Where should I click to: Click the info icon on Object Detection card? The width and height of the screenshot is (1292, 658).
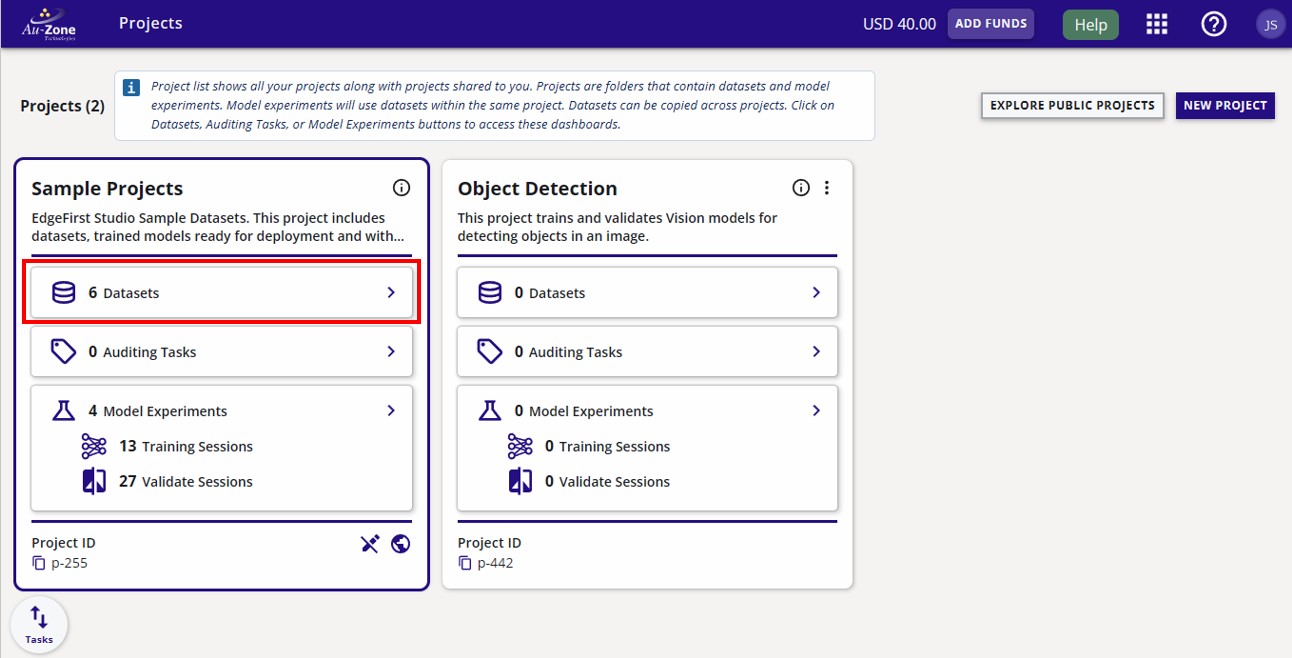800,187
